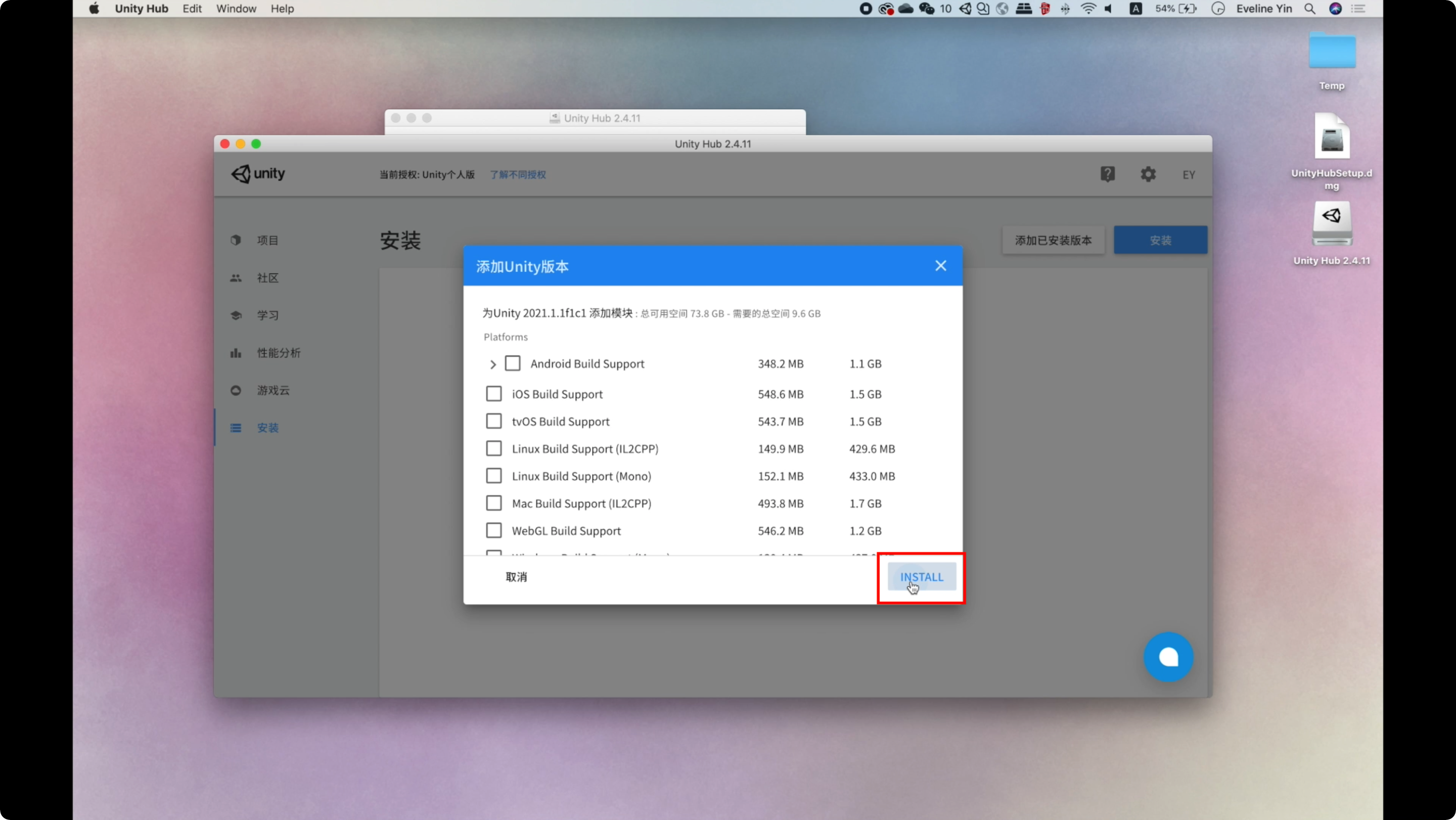Open EY account menu
Screen dimensions: 1456x820
click(x=1189, y=174)
